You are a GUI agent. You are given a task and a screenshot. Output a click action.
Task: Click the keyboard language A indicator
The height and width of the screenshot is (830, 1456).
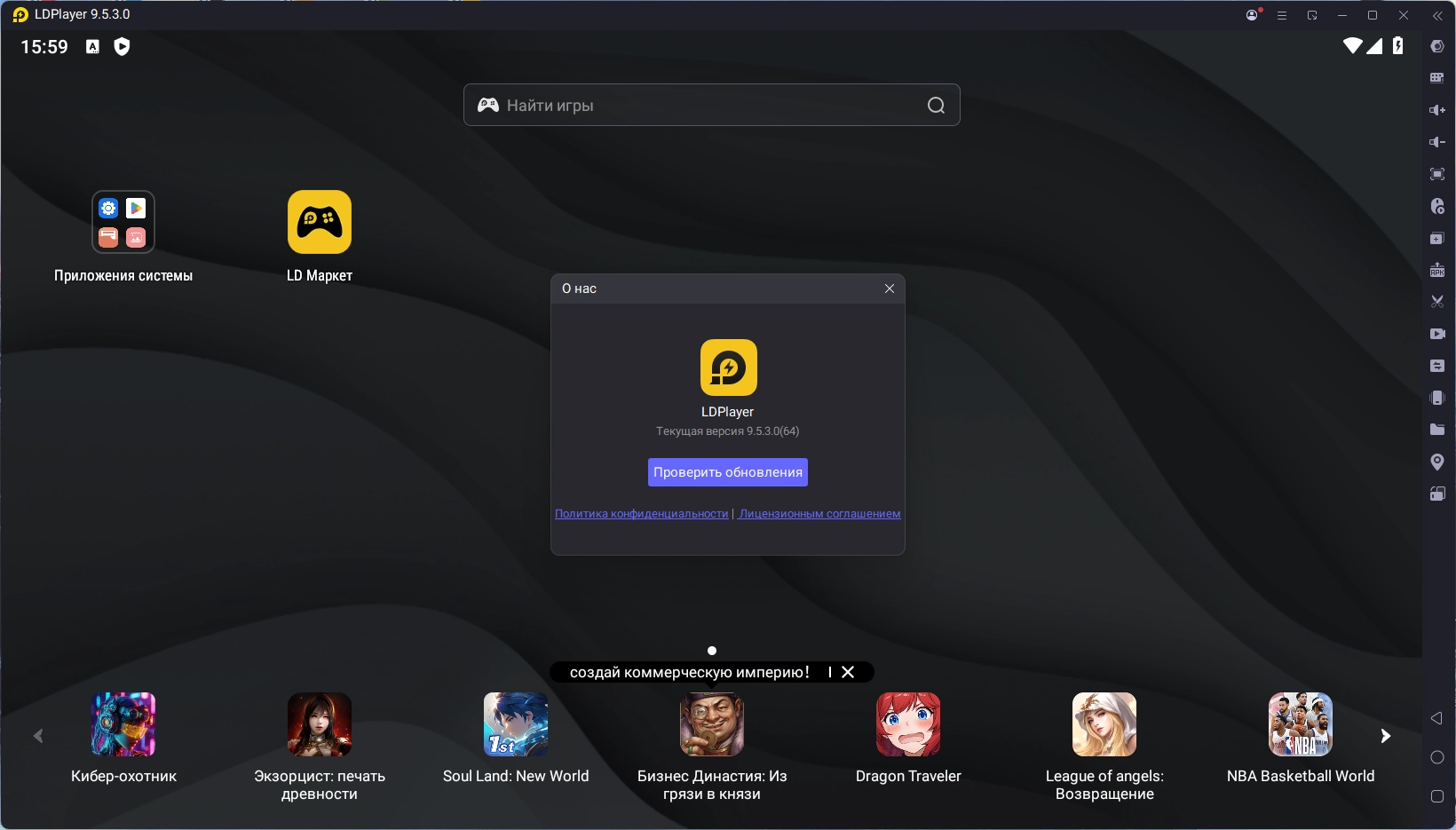point(92,47)
